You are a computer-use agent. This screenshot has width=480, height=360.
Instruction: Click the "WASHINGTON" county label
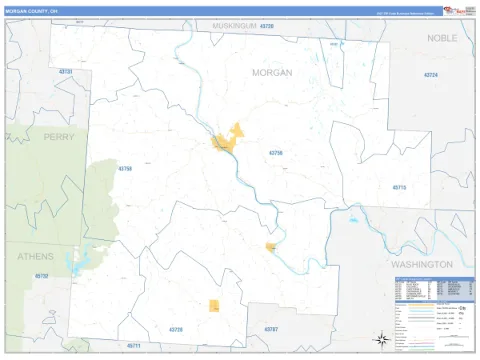coord(422,264)
